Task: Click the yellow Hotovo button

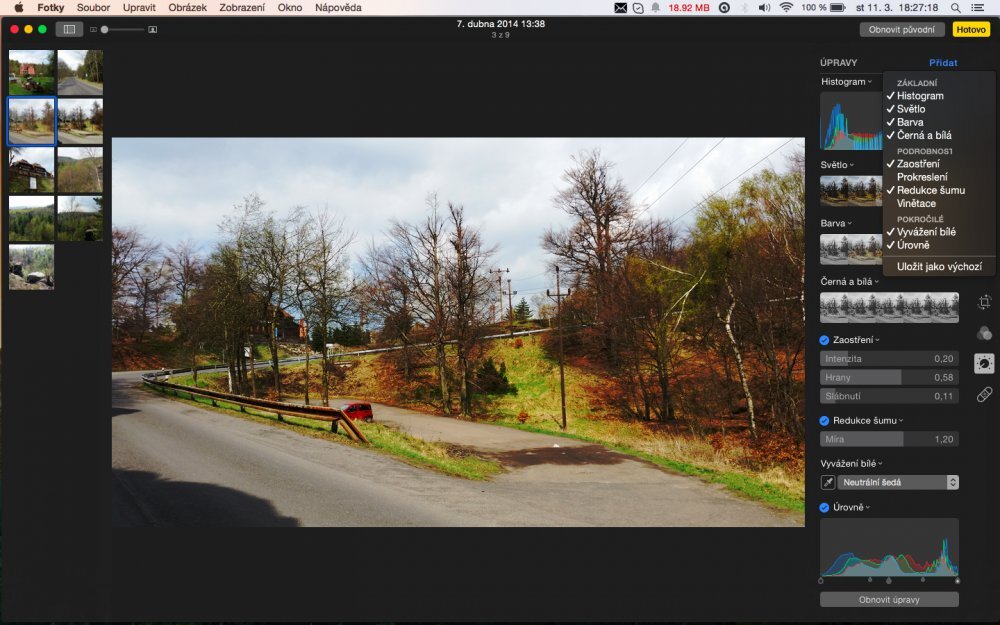Action: tap(970, 29)
